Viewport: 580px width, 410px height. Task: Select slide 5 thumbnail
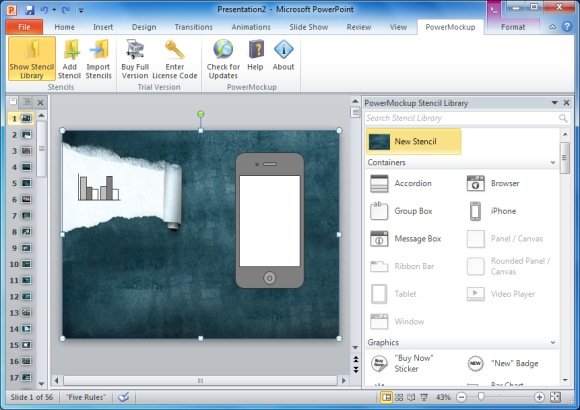(27, 183)
